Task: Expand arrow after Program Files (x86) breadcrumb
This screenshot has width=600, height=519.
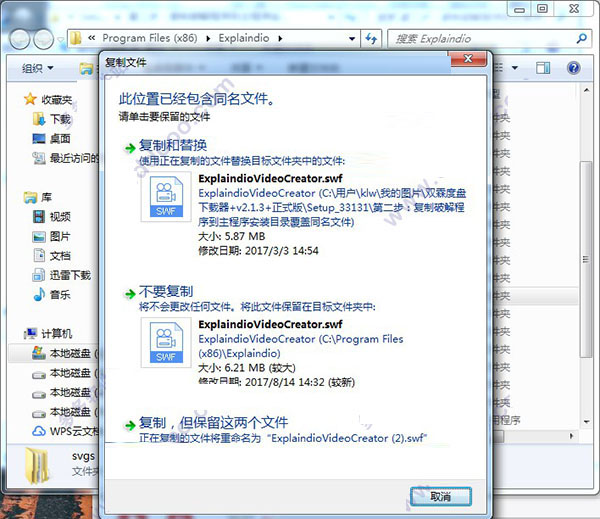Action: 208,39
